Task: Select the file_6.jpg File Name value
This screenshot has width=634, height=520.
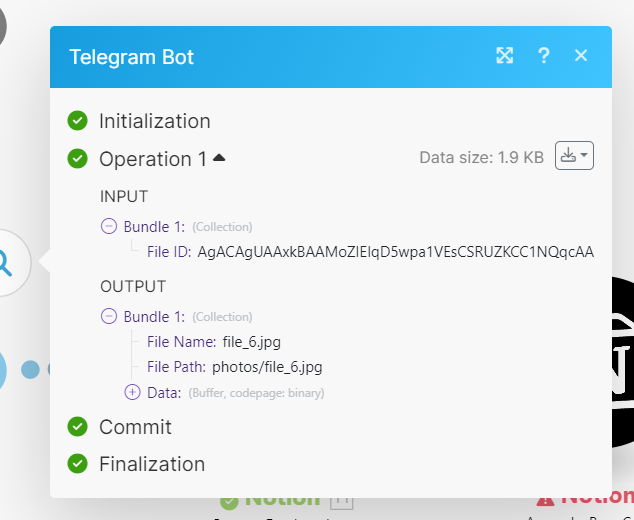Action: (244, 342)
